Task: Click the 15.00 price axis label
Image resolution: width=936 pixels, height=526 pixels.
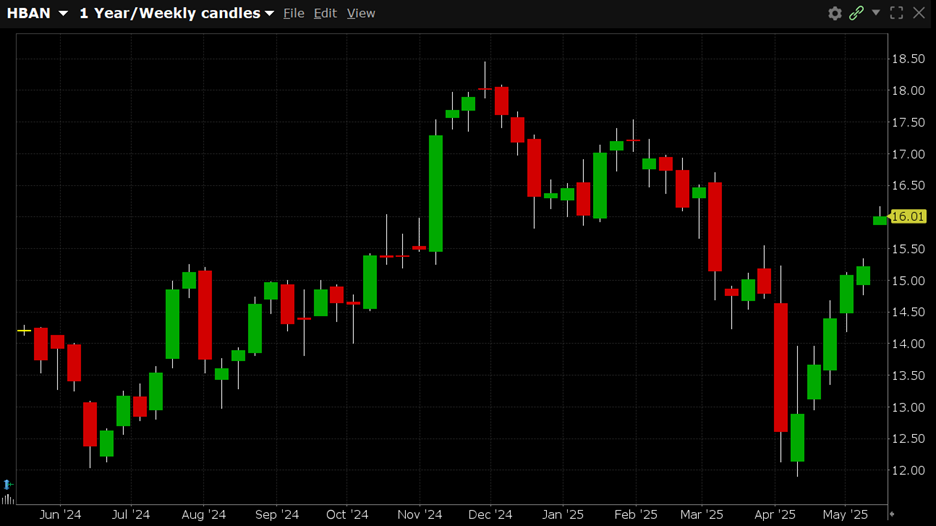Action: (x=908, y=280)
